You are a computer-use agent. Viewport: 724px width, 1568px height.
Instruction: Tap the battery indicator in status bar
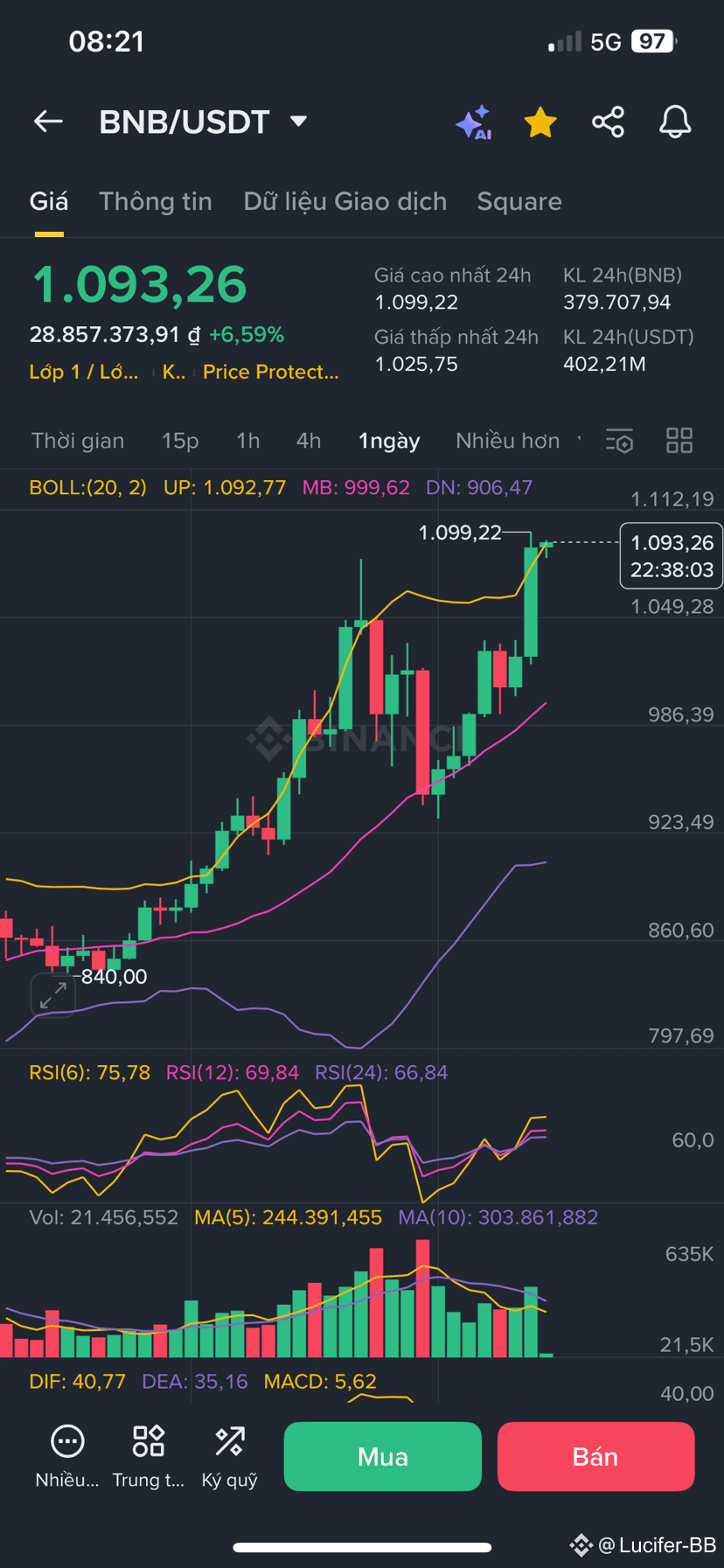(654, 41)
